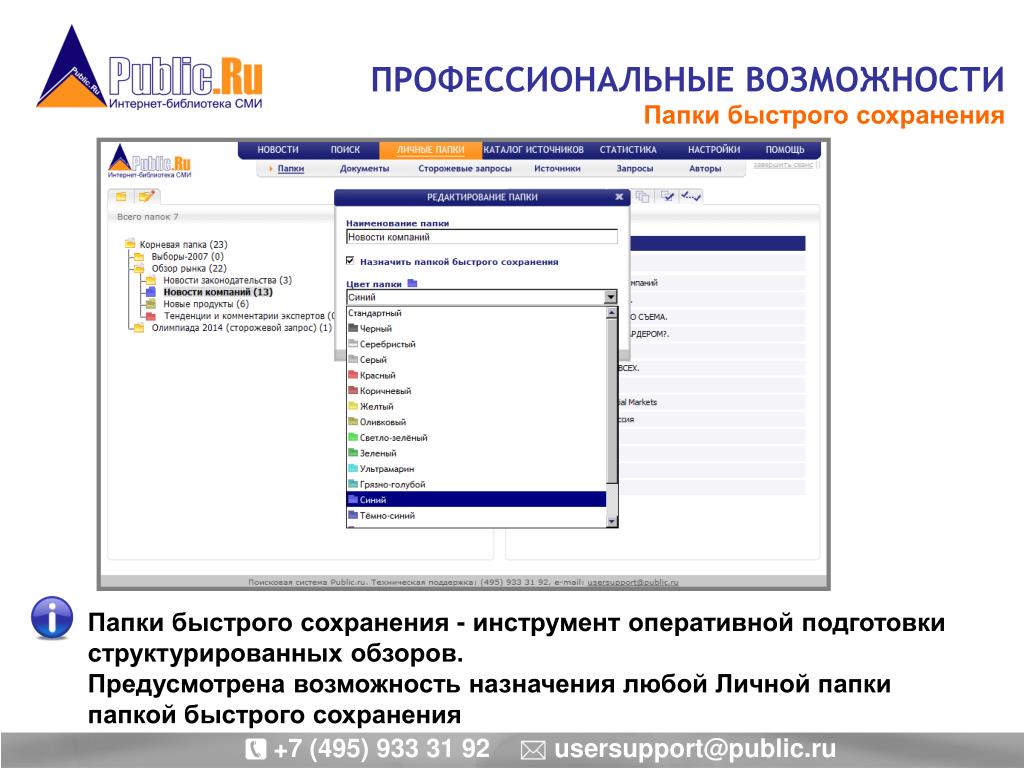The width and height of the screenshot is (1024, 768).
Task: Open the ЛИЧНЫЕ ПАПКИ menu
Action: (430, 150)
